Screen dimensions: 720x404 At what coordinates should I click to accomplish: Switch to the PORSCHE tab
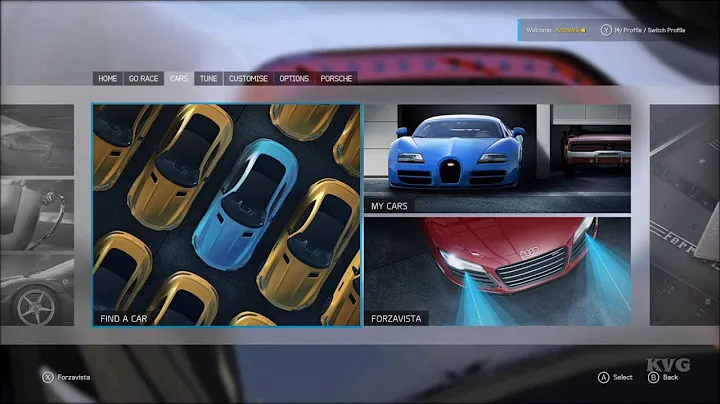[336, 78]
